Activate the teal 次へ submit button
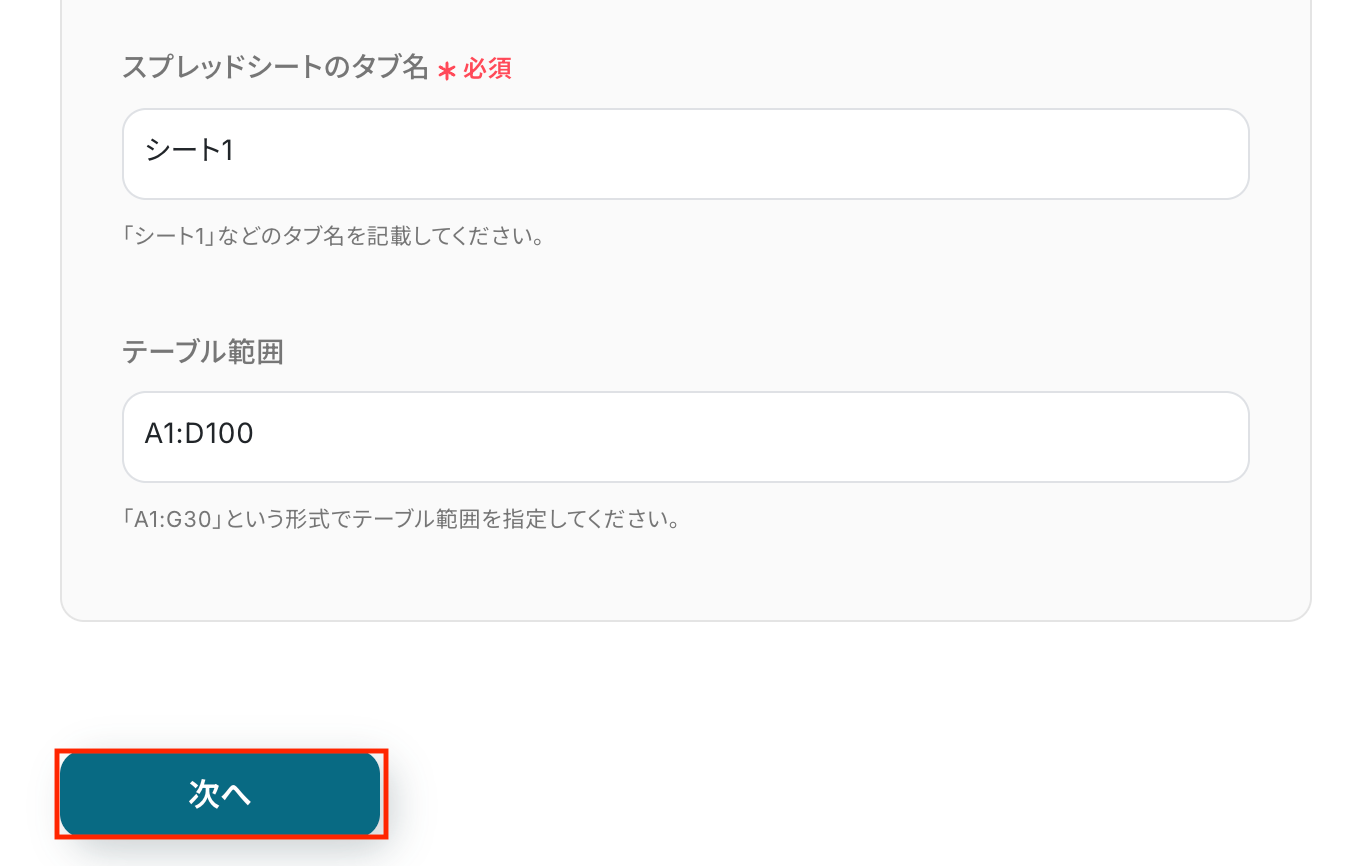The width and height of the screenshot is (1356, 866). coord(220,794)
